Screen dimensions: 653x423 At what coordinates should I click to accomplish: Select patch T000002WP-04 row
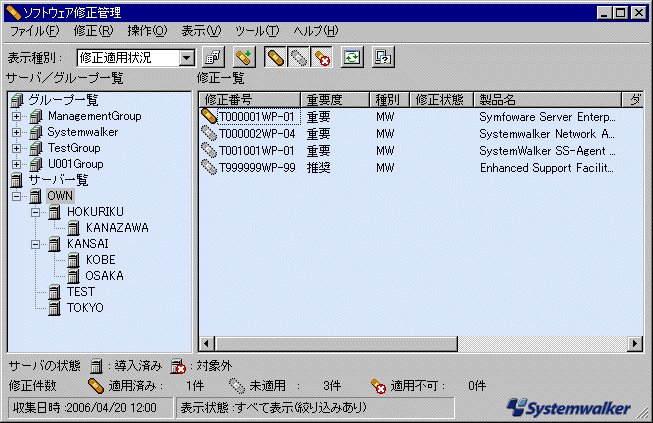coord(421,134)
